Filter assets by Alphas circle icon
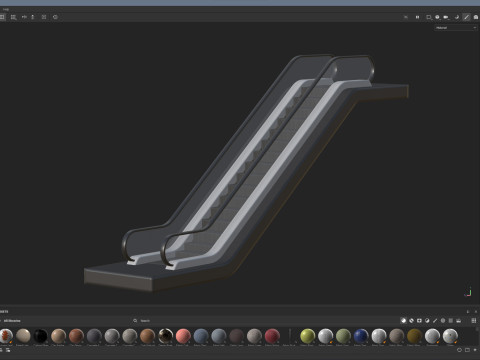 click(443, 321)
